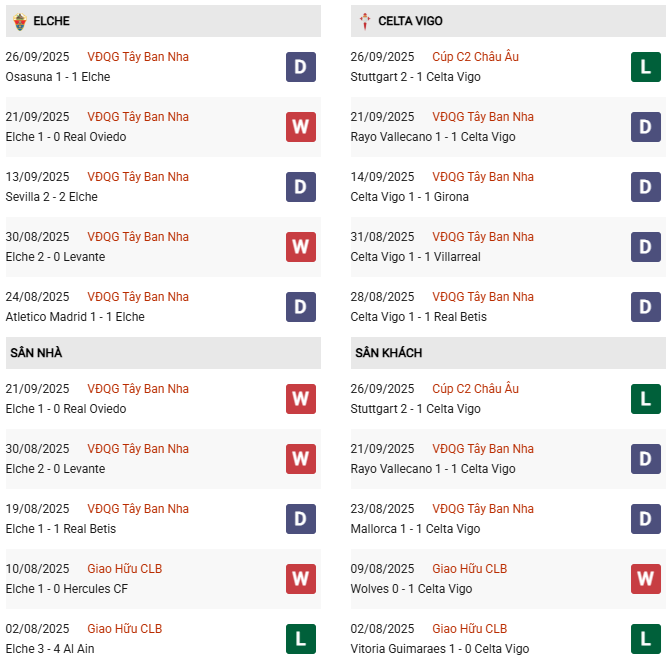This screenshot has width=669, height=665.
Task: Click the D badge for Sevilla 2 - 2 Elche
Action: pos(300,187)
